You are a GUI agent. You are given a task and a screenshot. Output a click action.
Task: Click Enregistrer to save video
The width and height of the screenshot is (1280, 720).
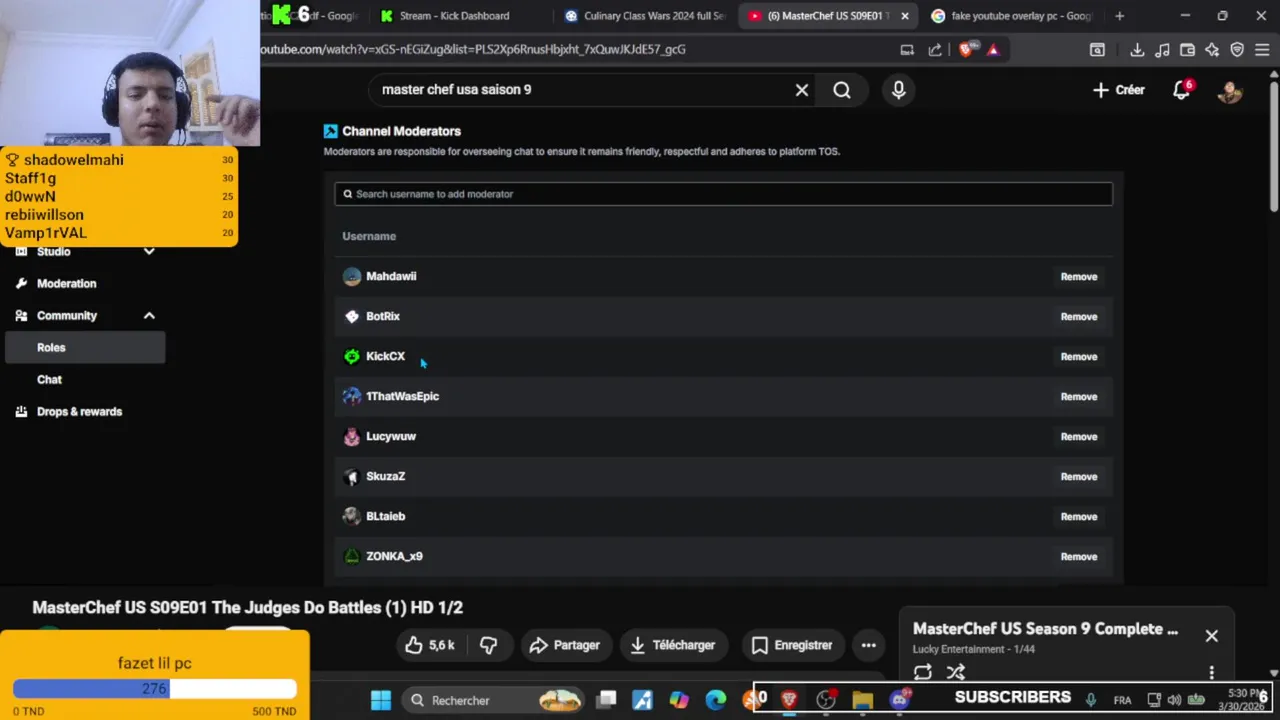792,646
